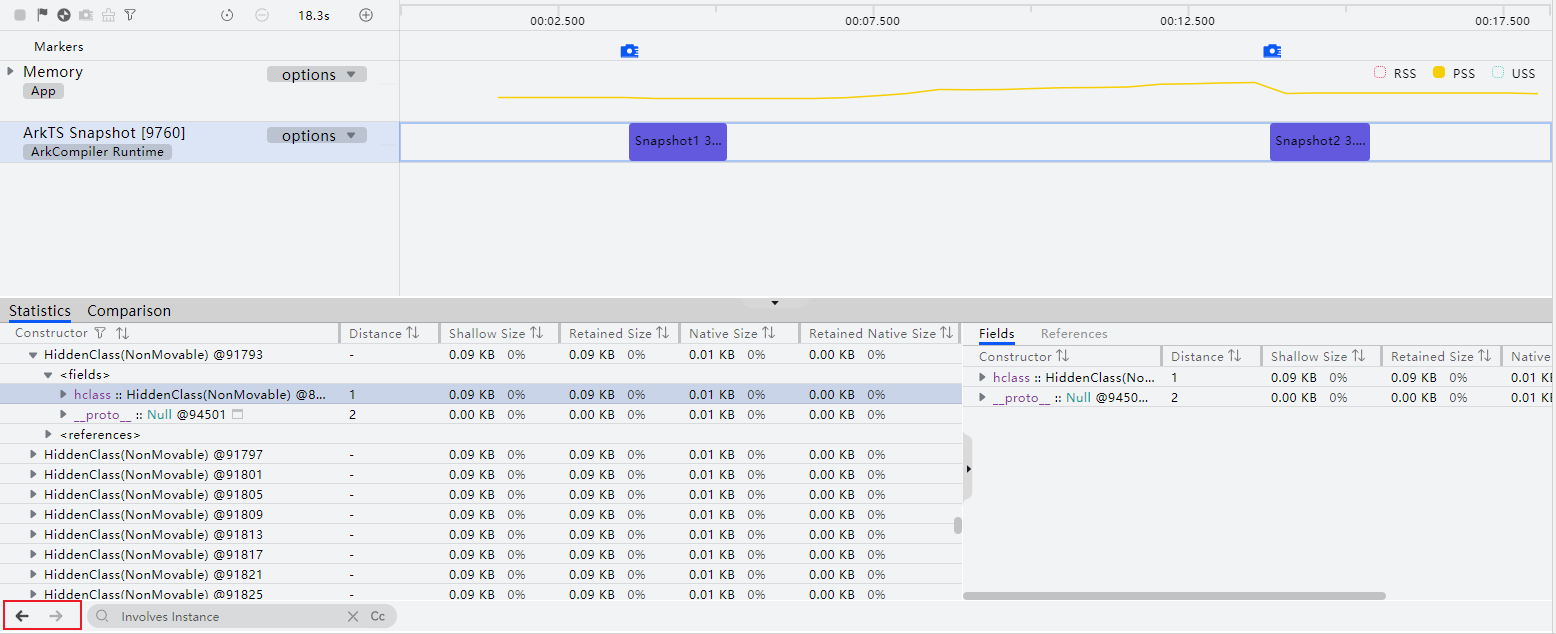Reset the timeline zoom with circular arrow
The width and height of the screenshot is (1556, 634).
pyautogui.click(x=227, y=15)
